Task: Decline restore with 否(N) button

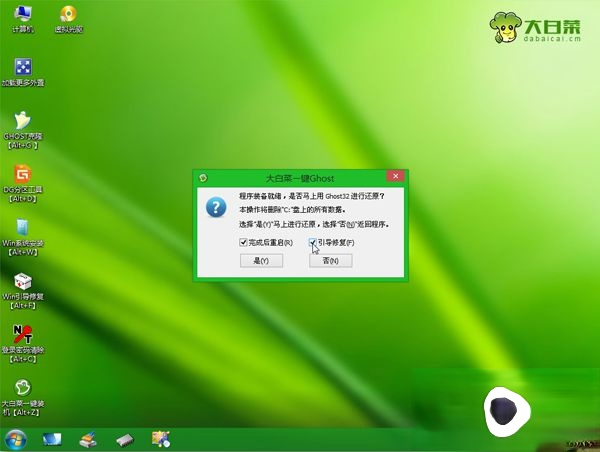Action: coord(331,261)
